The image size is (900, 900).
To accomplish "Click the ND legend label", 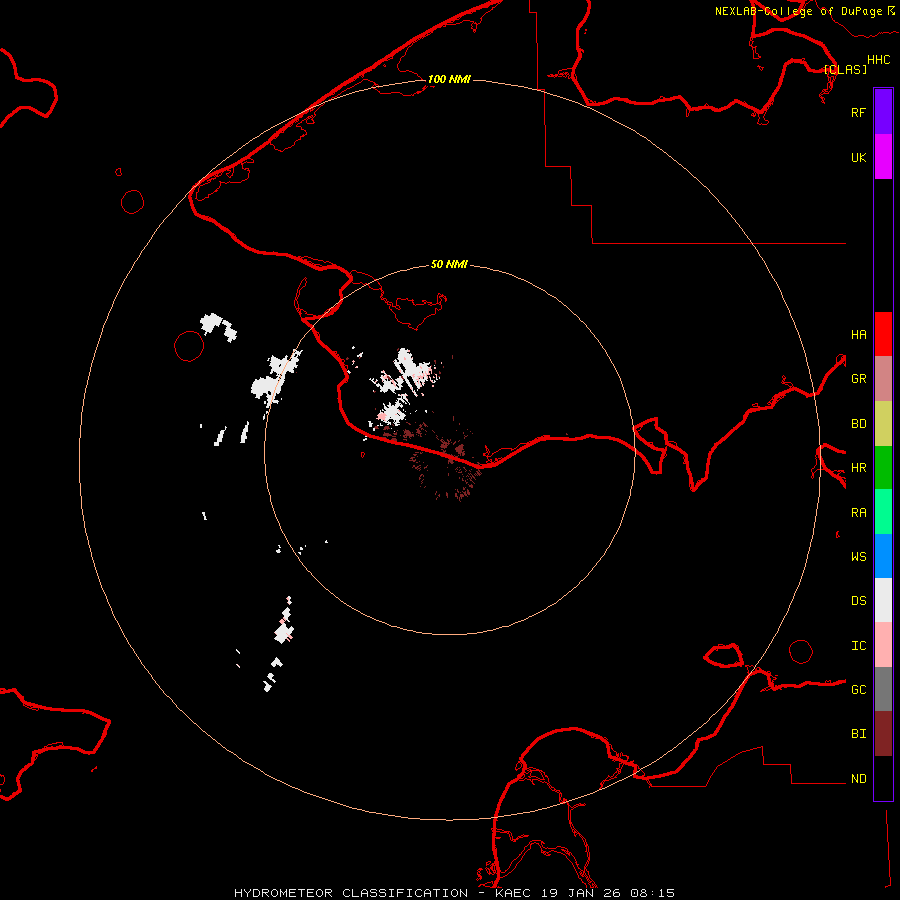I will 858,779.
